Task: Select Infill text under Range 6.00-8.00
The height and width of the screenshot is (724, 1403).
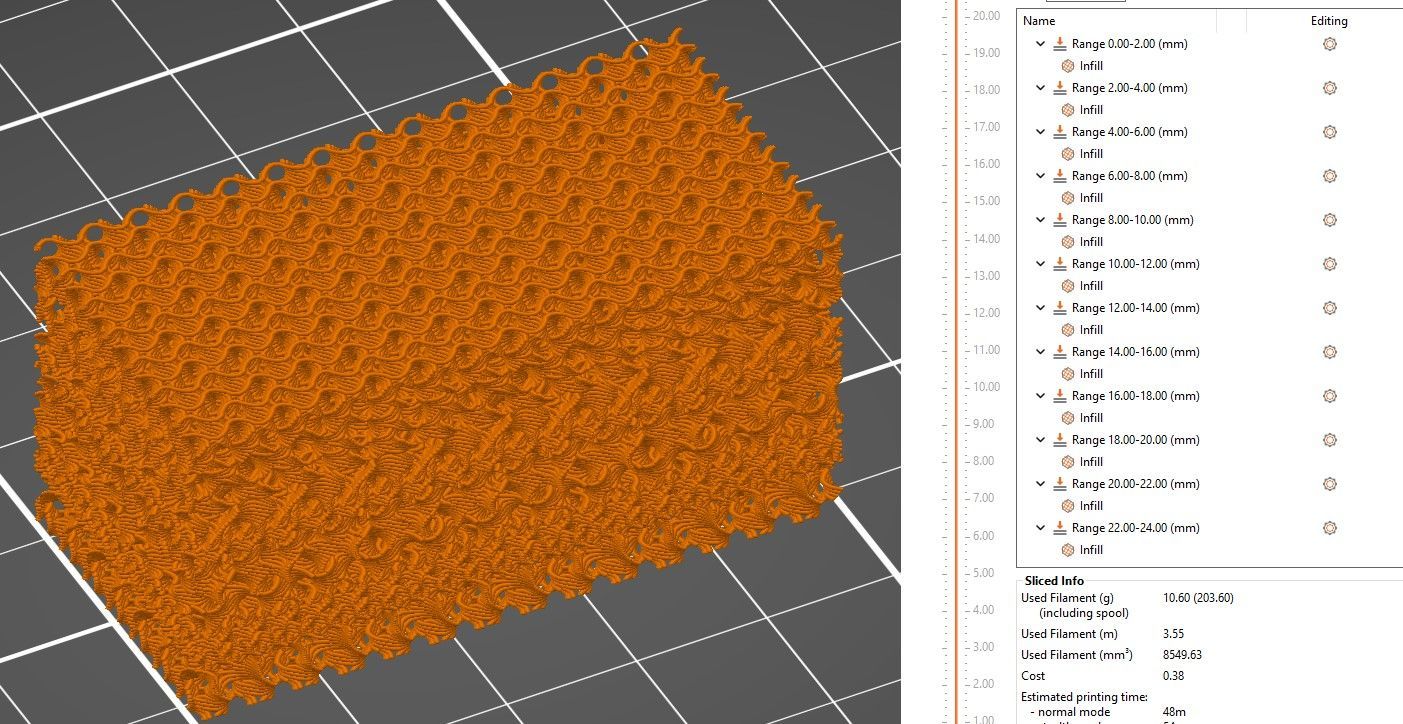Action: point(1091,198)
